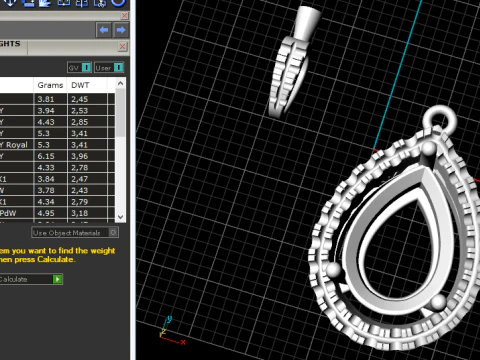Select the 2,79 DWT cell
Screen dimensions: 480x360
pos(87,201)
